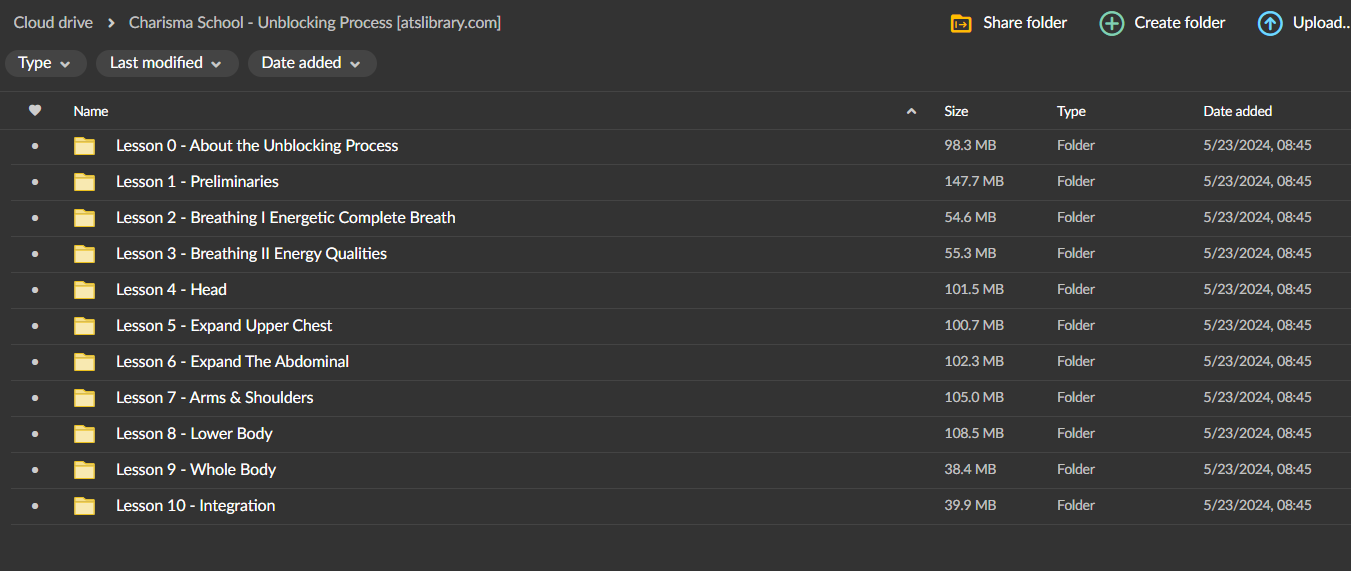Click folder icon for Lesson 1 - Preliminaries
The width and height of the screenshot is (1351, 571).
click(85, 182)
